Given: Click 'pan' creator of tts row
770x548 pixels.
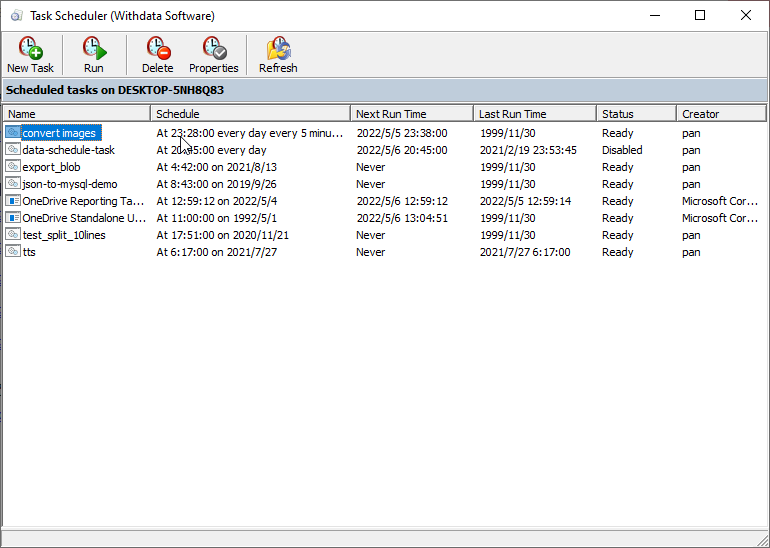Looking at the screenshot, I should point(691,252).
